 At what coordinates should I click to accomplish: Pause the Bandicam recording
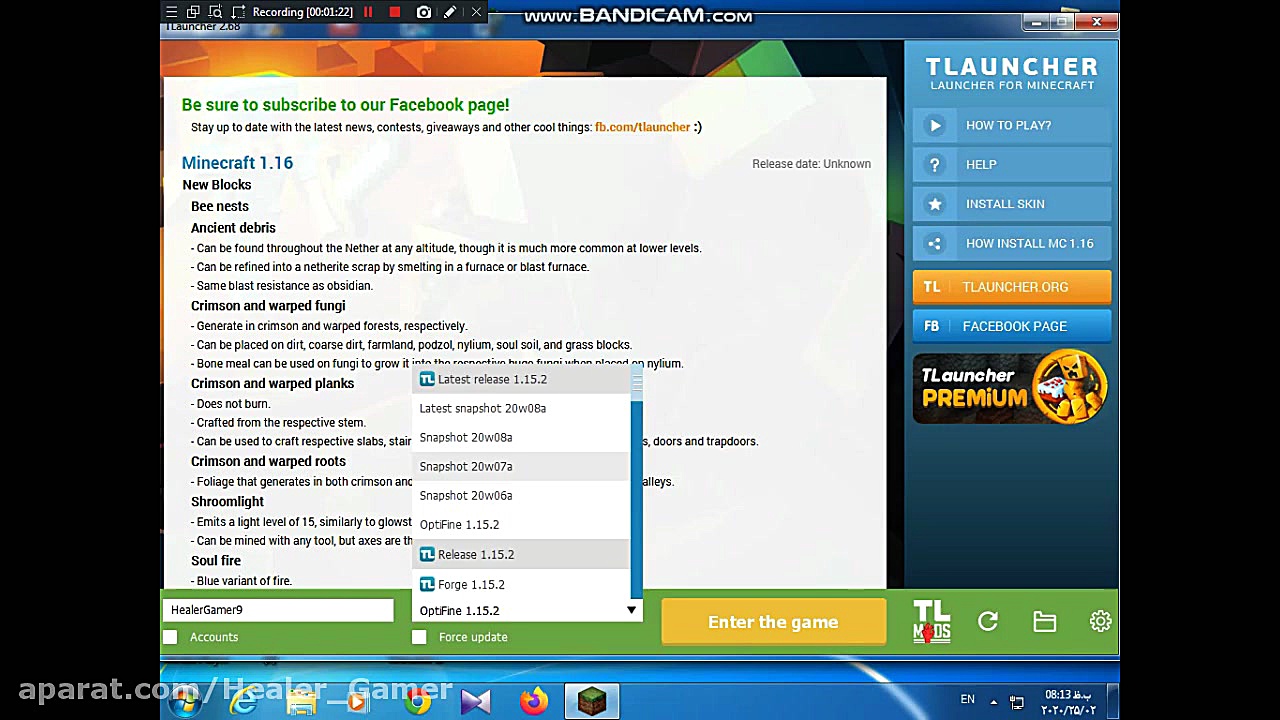coord(368,12)
